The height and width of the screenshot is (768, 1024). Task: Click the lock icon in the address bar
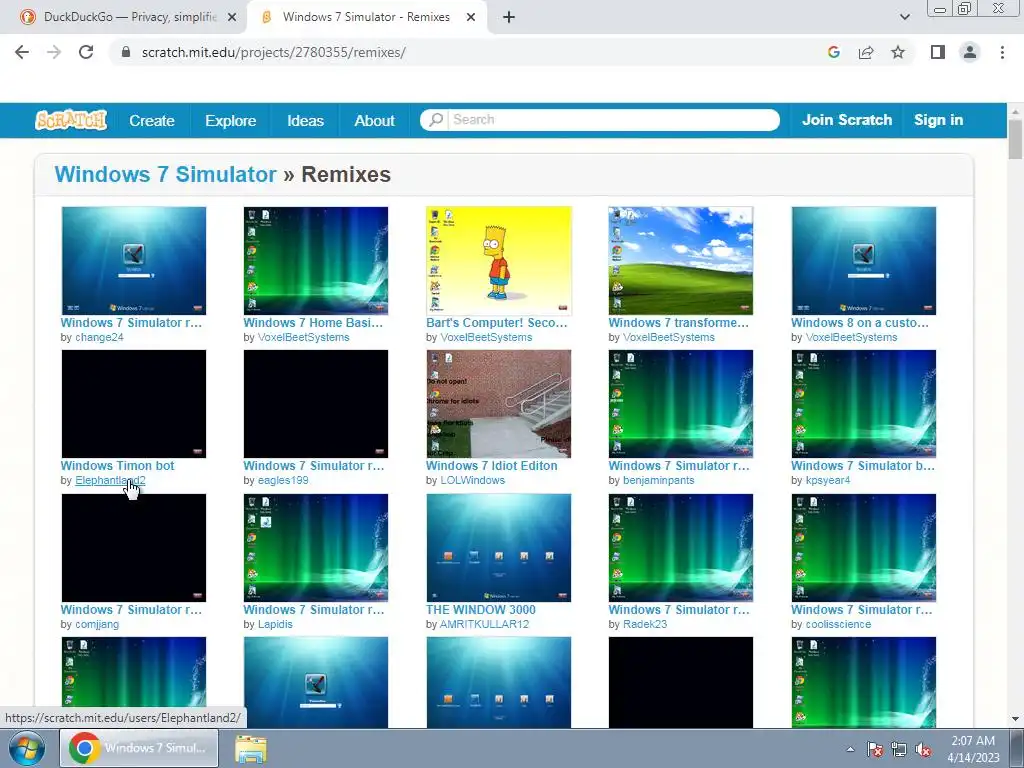coord(127,52)
